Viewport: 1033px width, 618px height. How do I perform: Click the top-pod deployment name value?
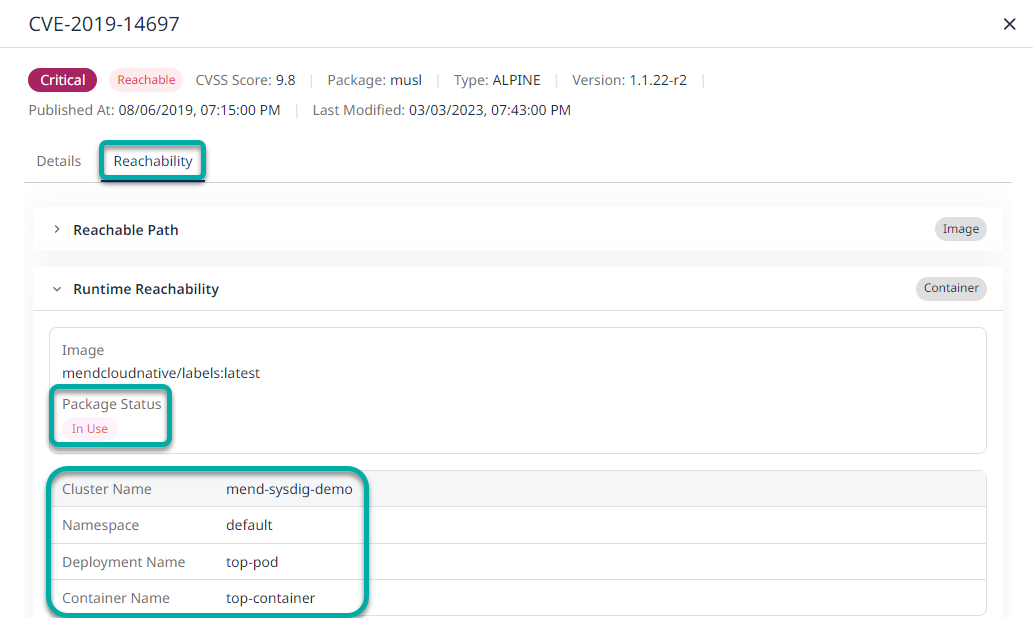(x=252, y=562)
